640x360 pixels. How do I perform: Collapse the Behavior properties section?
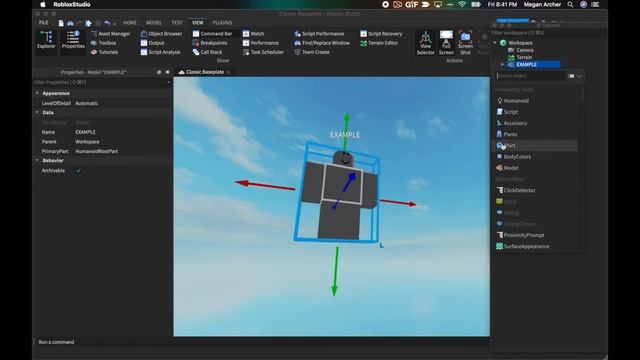tap(37, 160)
